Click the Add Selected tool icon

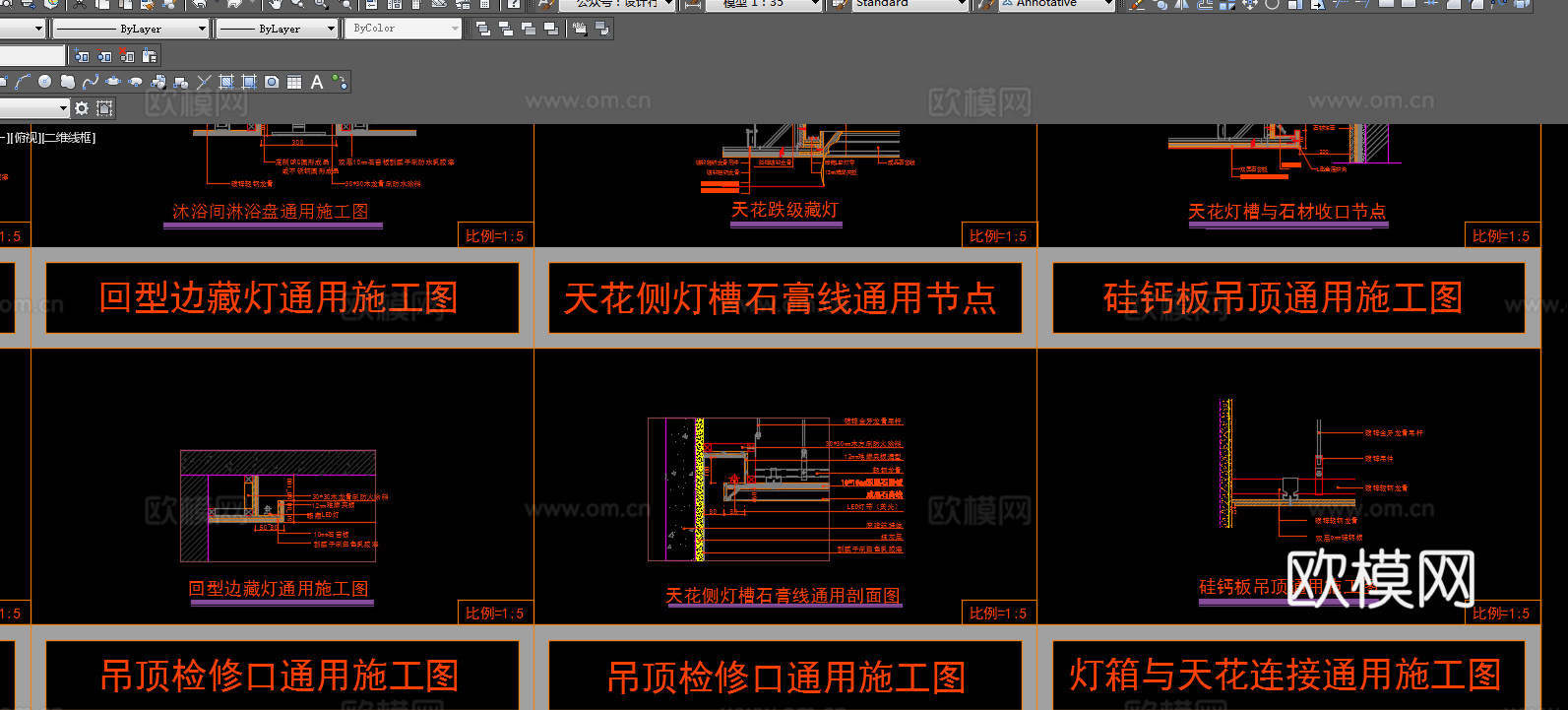point(340,82)
